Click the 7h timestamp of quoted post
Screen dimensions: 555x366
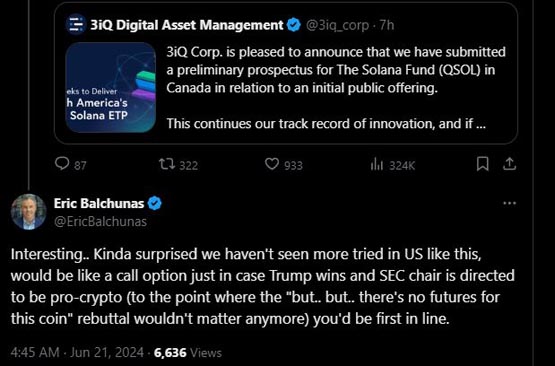(x=387, y=25)
